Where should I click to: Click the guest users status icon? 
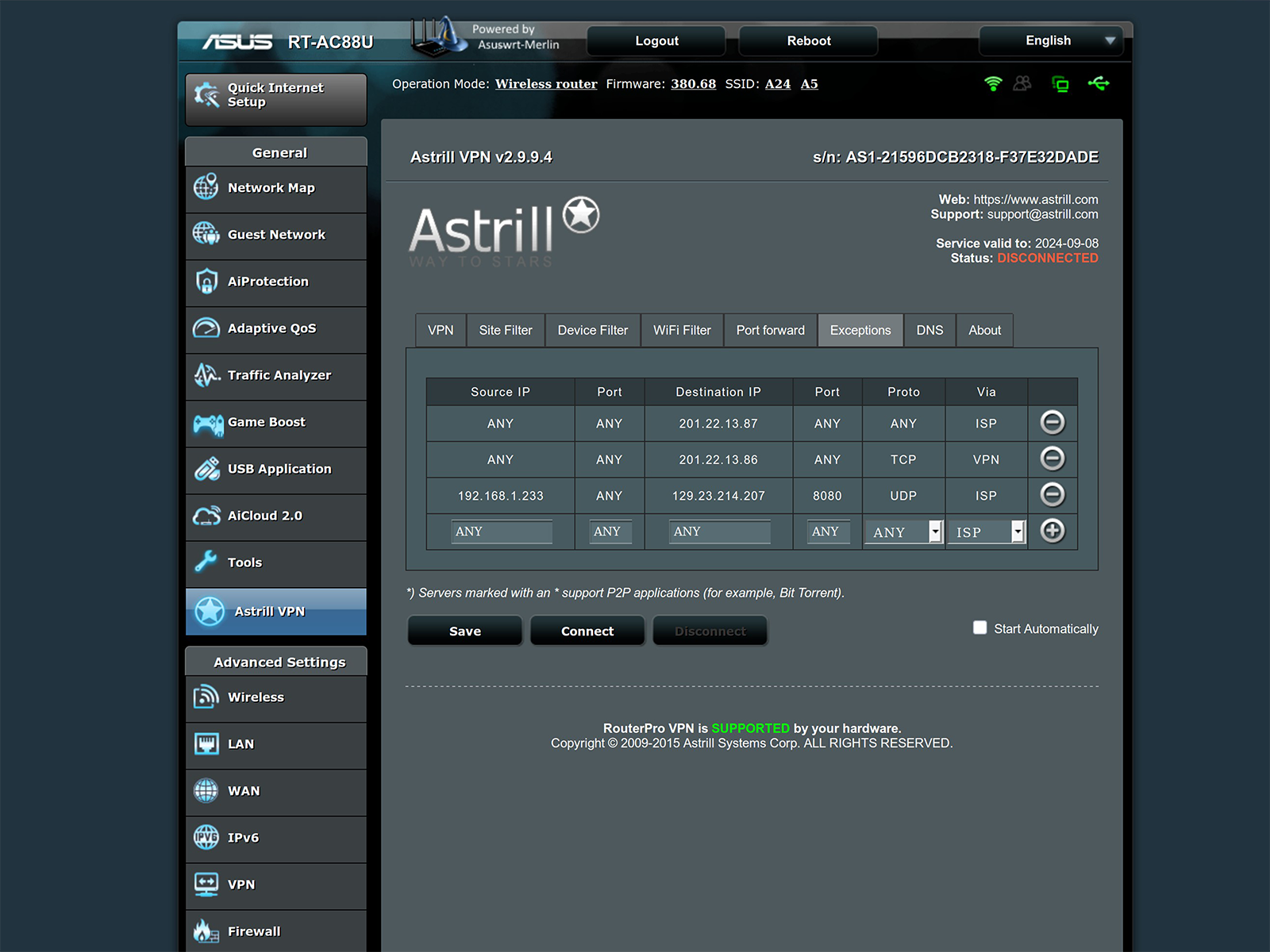click(x=1022, y=83)
